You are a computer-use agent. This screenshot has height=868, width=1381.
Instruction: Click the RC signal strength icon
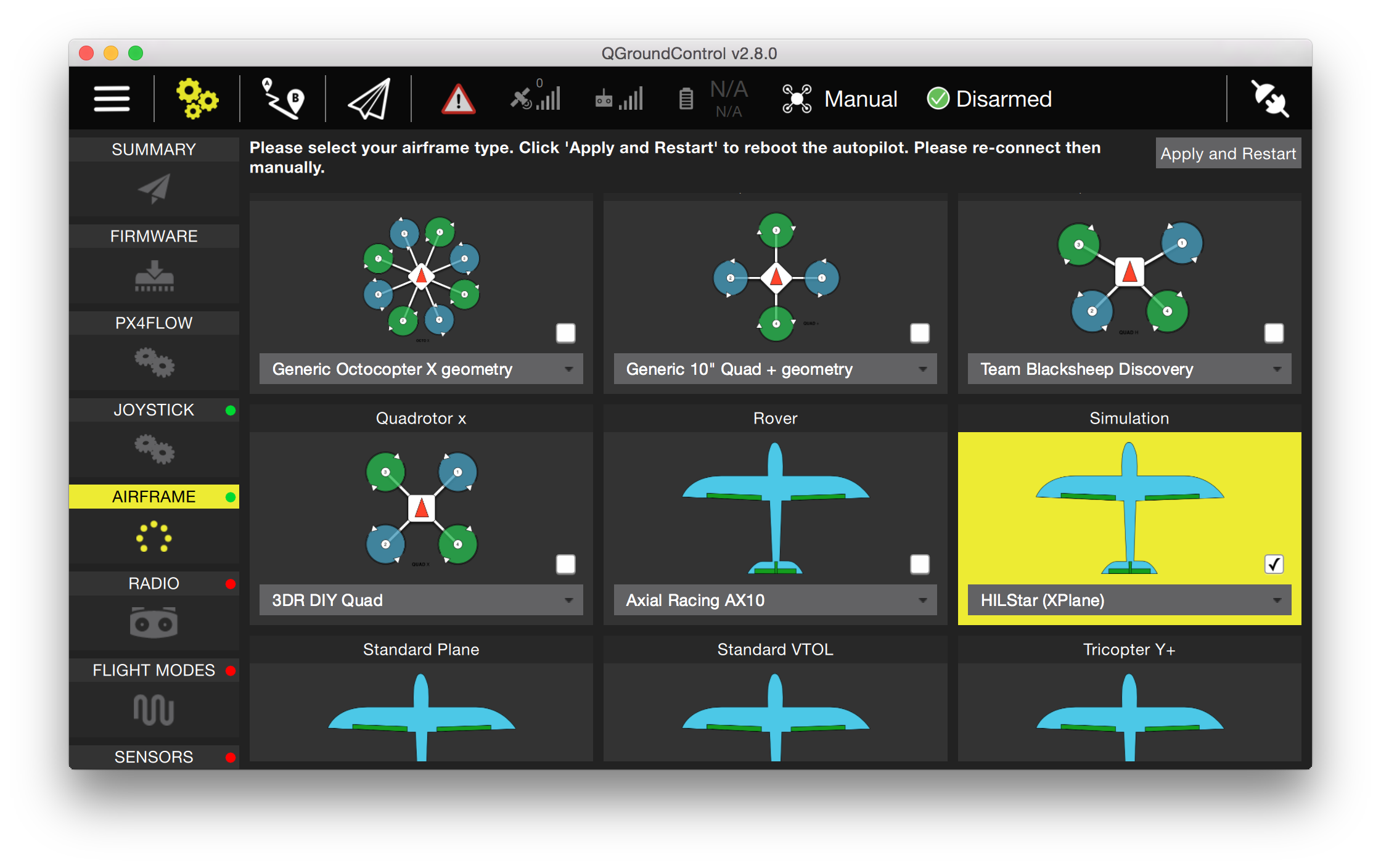click(619, 99)
